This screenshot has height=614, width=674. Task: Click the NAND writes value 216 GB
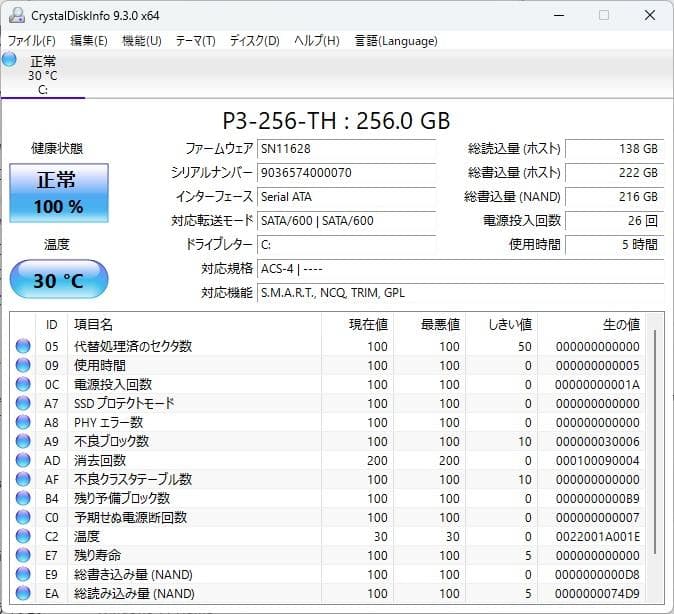615,197
